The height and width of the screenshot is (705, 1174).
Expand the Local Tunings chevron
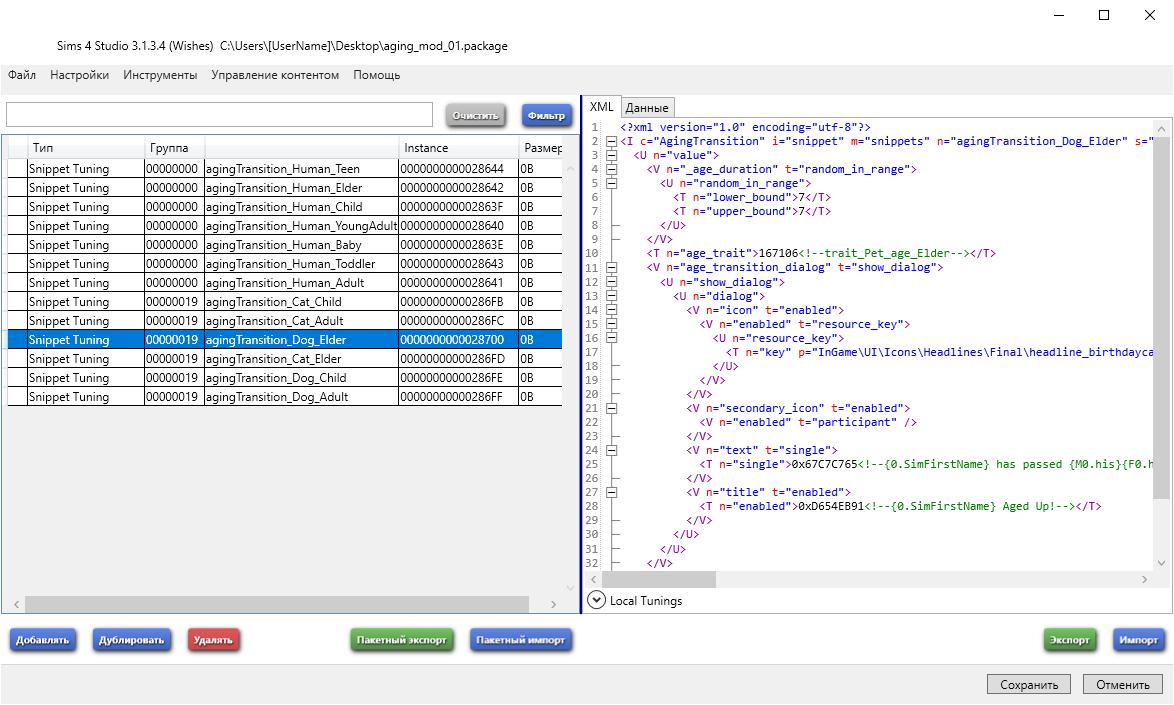tap(597, 600)
